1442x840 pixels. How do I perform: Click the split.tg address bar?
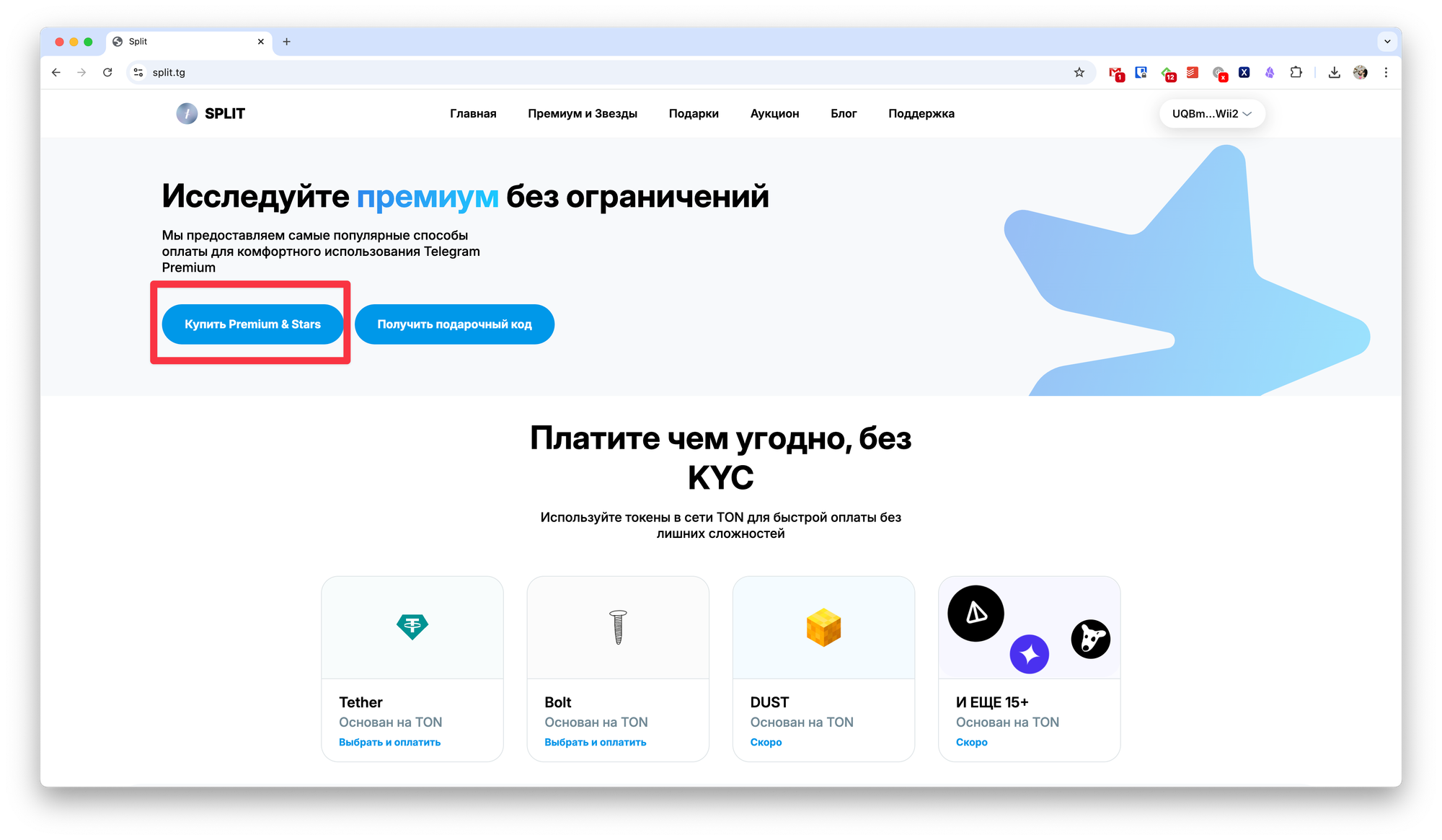coord(606,72)
